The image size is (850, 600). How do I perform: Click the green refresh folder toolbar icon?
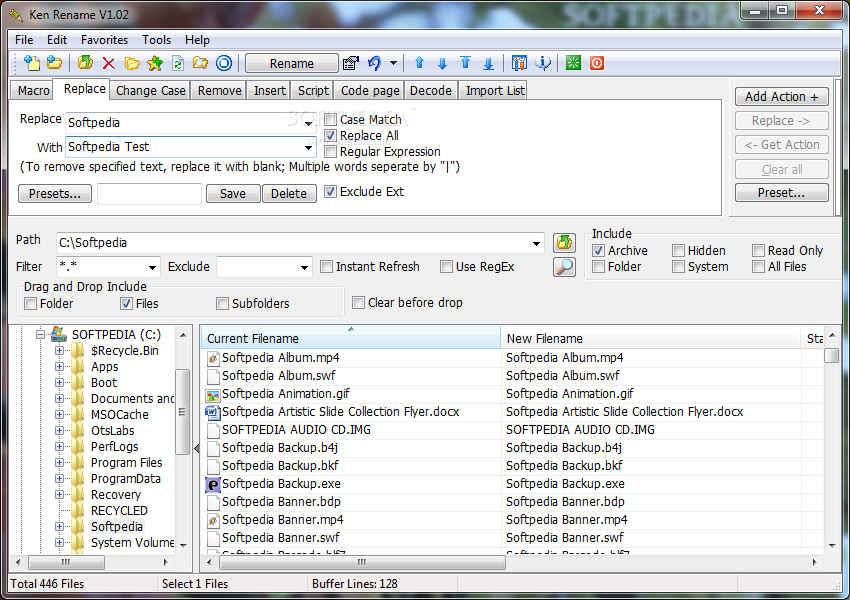point(85,63)
